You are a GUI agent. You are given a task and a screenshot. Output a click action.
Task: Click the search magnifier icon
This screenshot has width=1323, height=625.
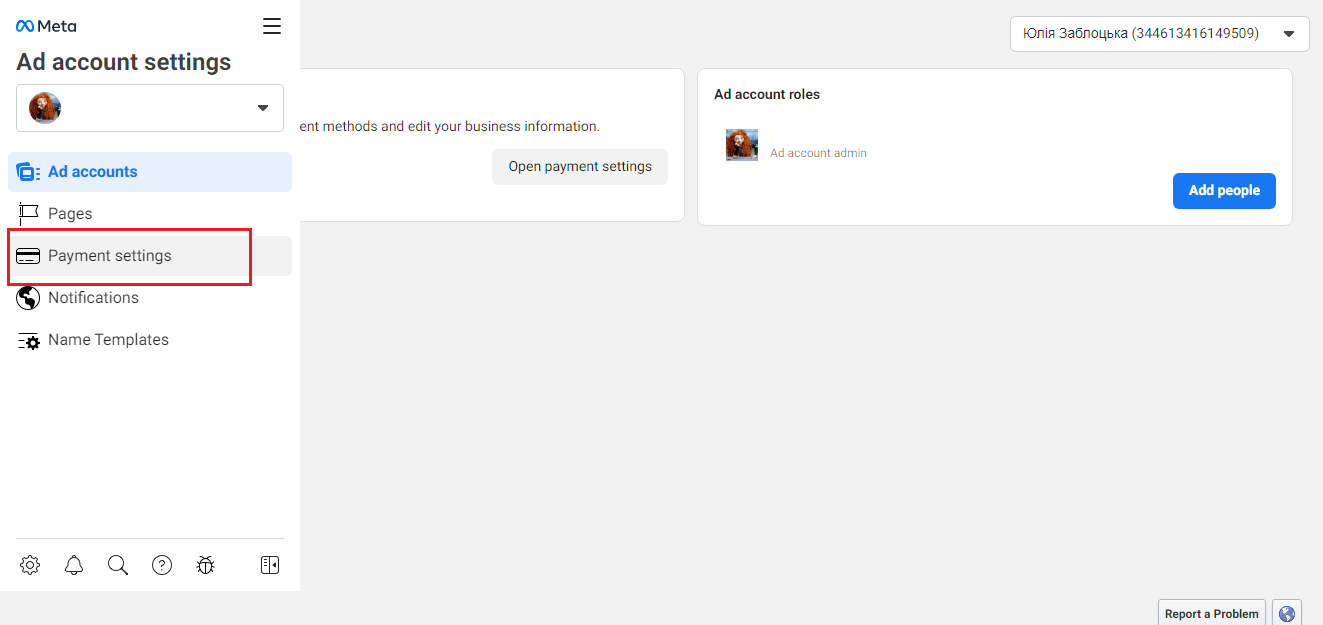coord(118,565)
